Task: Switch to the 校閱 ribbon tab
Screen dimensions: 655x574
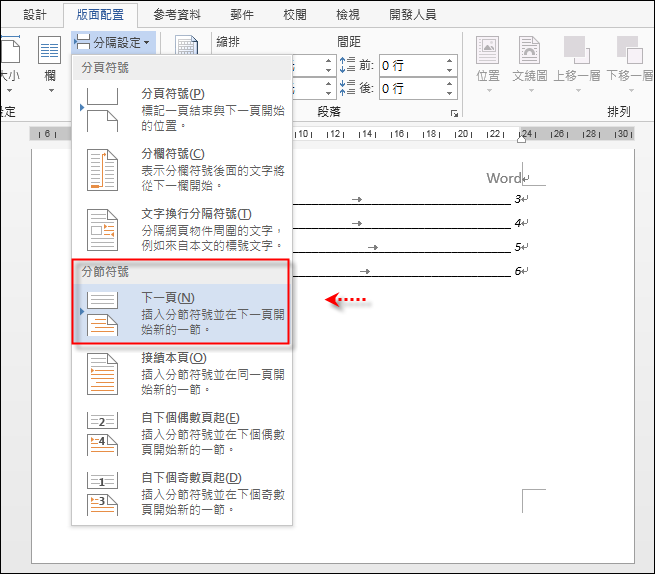Action: (x=295, y=15)
